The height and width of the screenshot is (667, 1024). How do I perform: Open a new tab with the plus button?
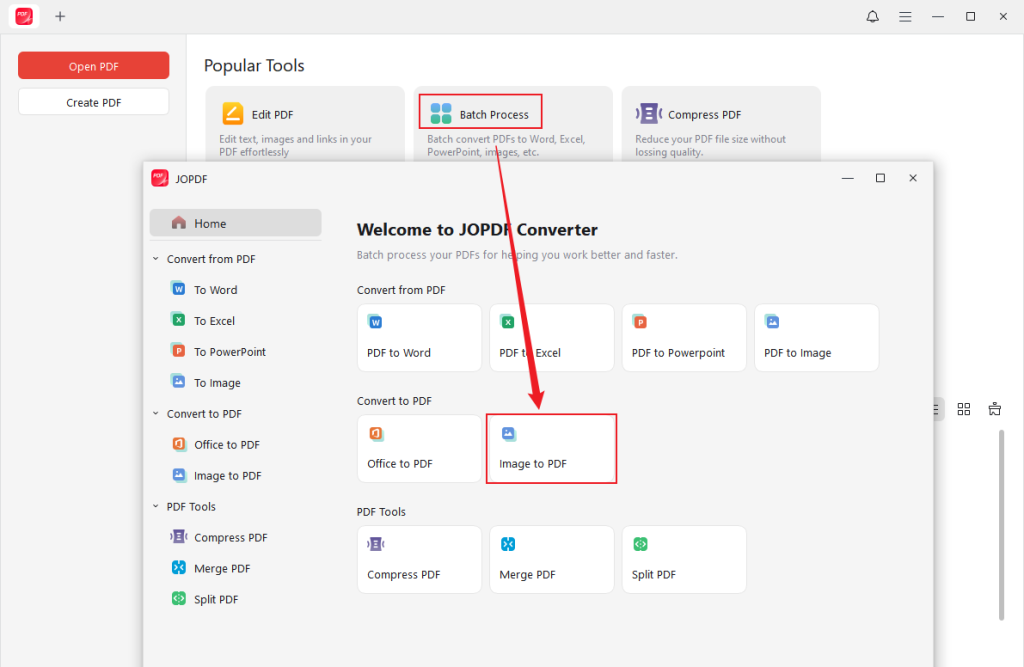(60, 16)
